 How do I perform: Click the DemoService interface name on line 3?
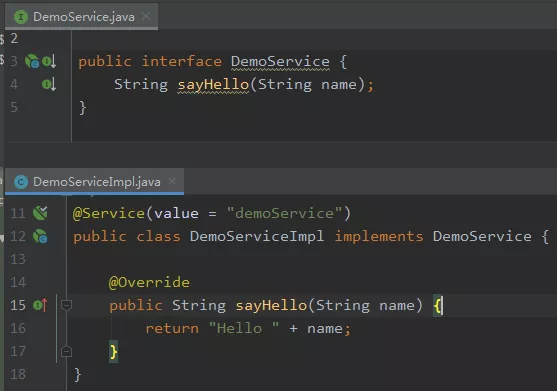(x=280, y=61)
